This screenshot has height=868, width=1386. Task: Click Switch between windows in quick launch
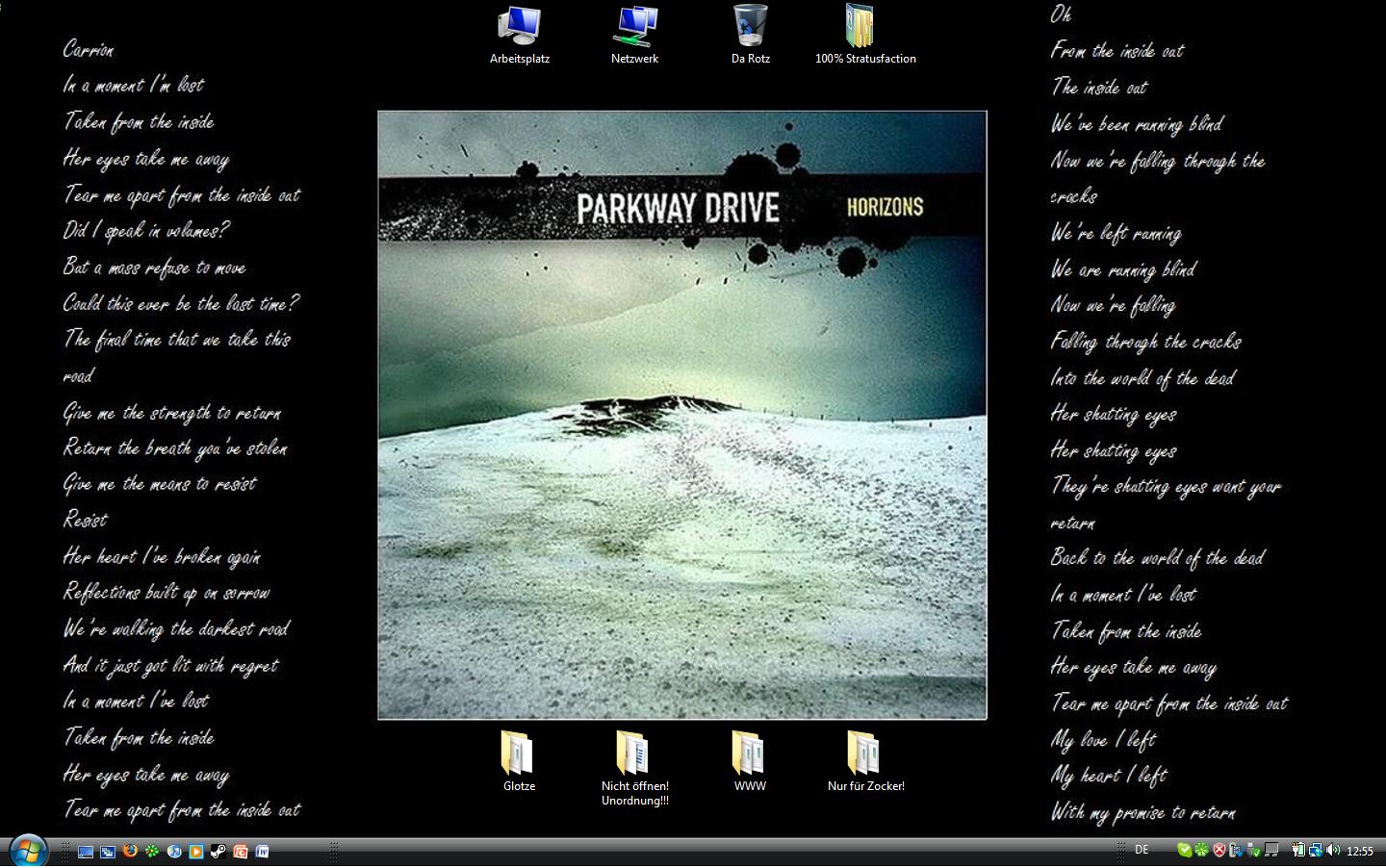(x=108, y=852)
